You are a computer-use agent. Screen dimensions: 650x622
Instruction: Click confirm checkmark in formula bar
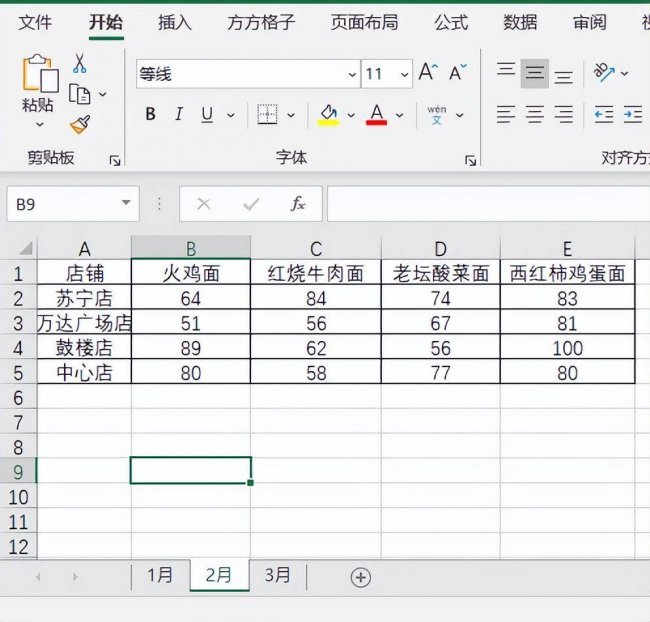pyautogui.click(x=251, y=204)
